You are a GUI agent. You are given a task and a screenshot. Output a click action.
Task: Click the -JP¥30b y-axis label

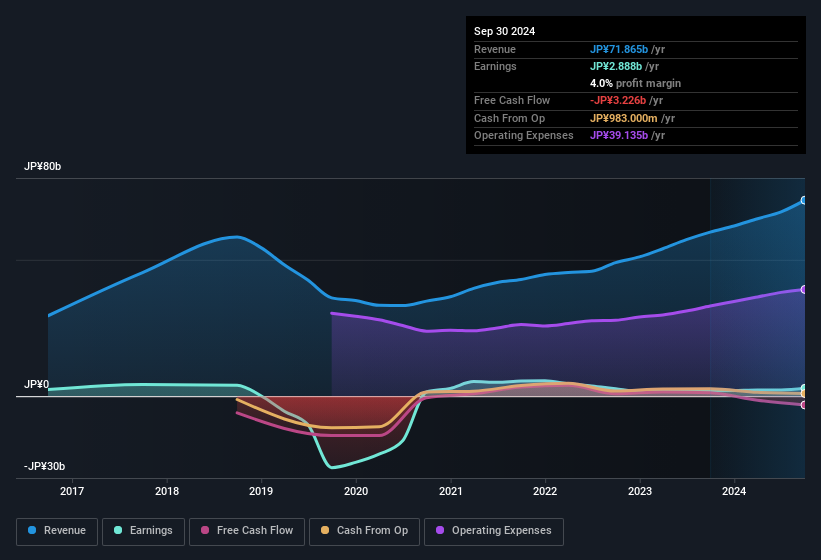[45, 467]
